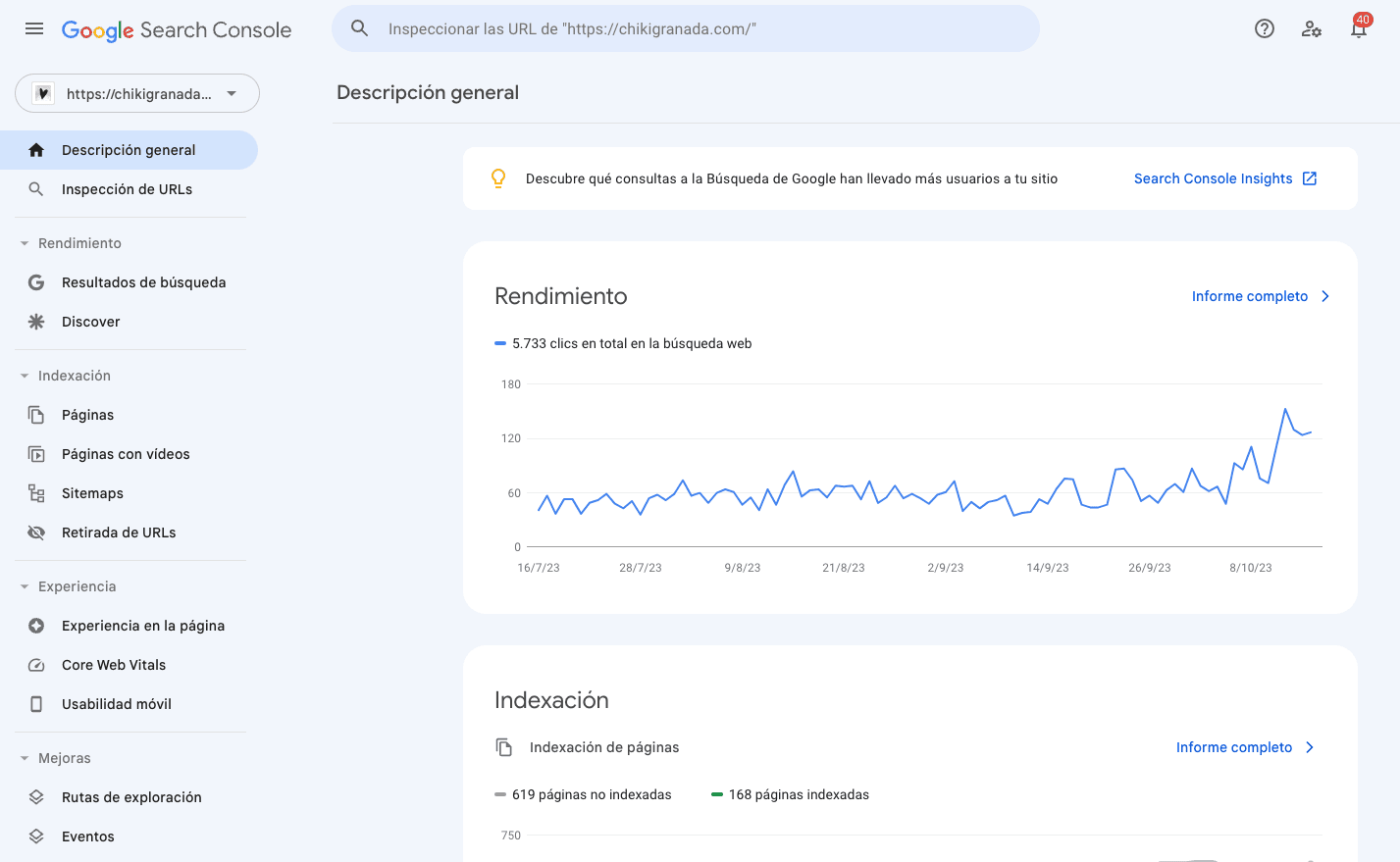Open the hamburger main menu
Screen dimensions: 1400x862
34,28
